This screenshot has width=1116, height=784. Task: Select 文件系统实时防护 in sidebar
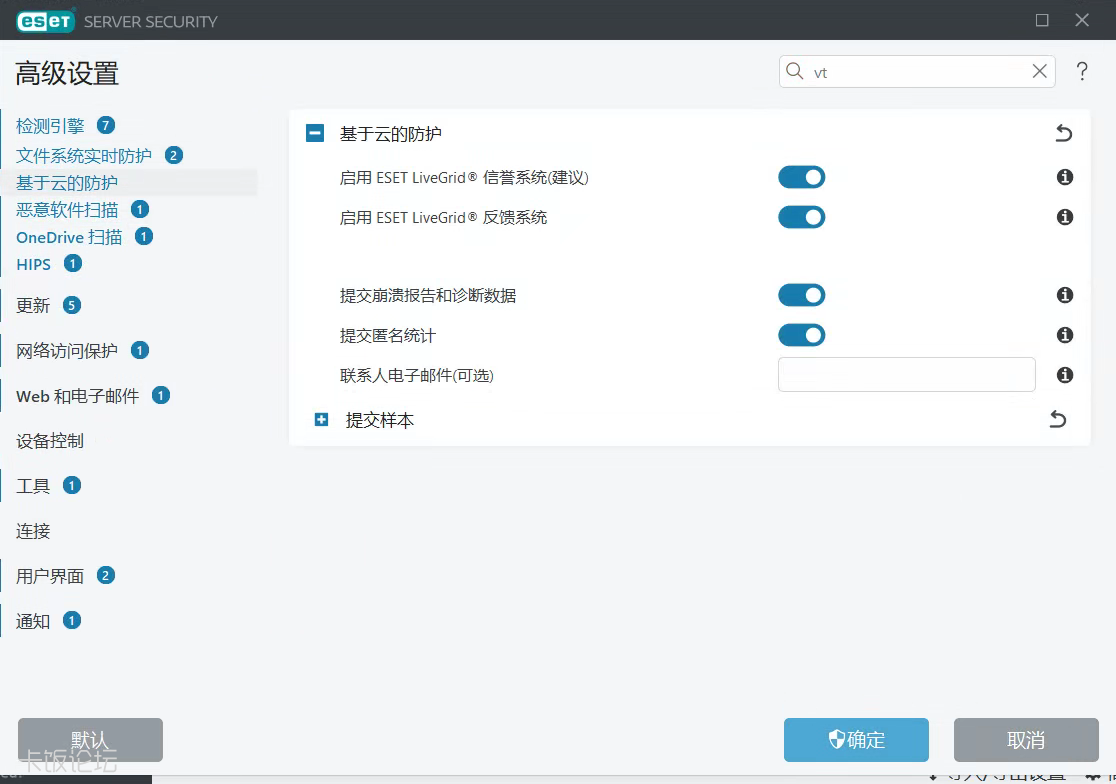(x=84, y=155)
